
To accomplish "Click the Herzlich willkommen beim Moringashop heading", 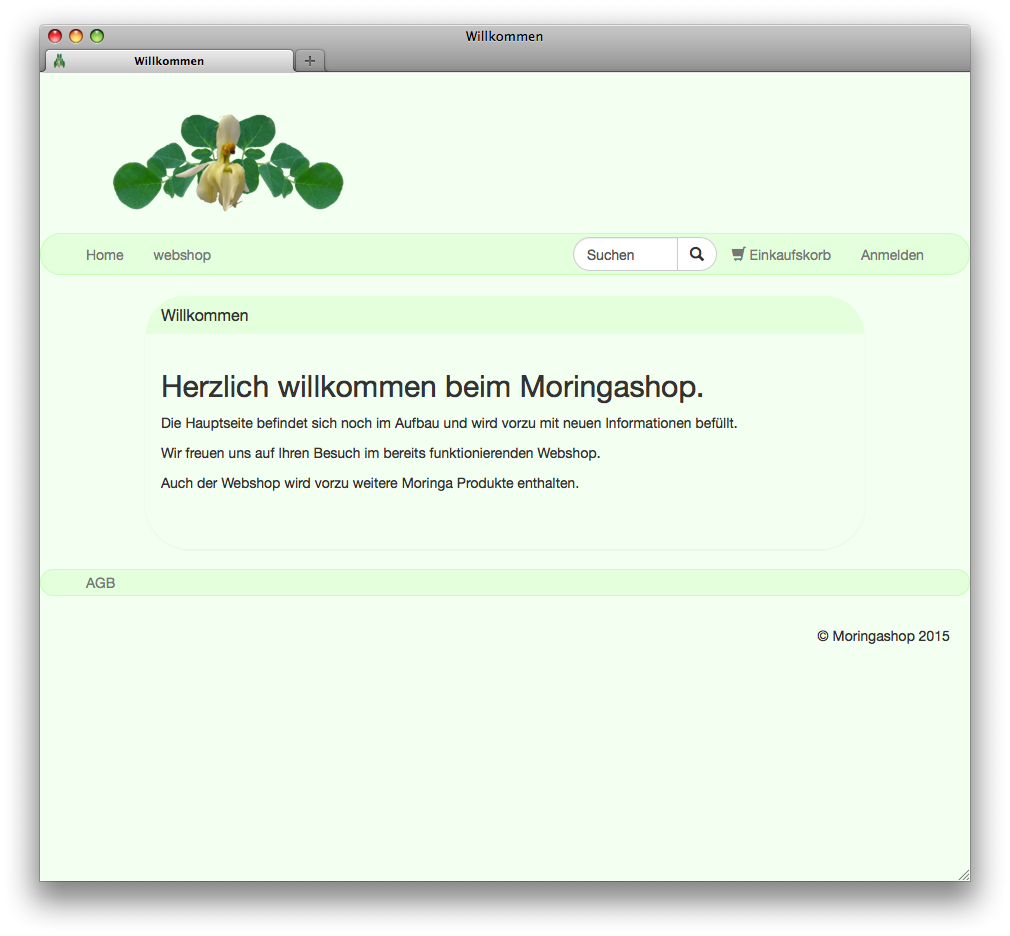I will click(x=432, y=387).
